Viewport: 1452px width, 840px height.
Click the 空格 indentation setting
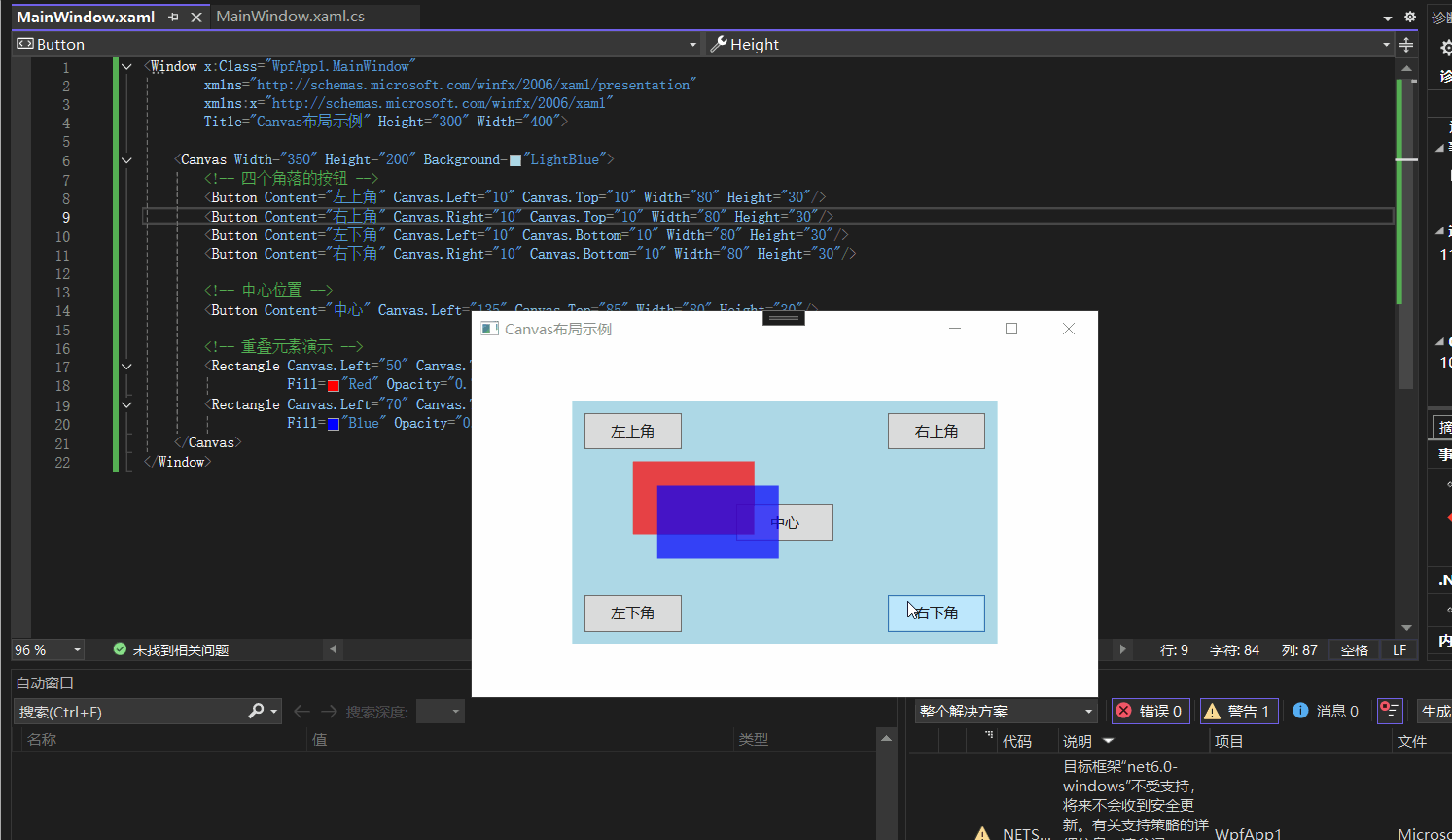[1354, 650]
